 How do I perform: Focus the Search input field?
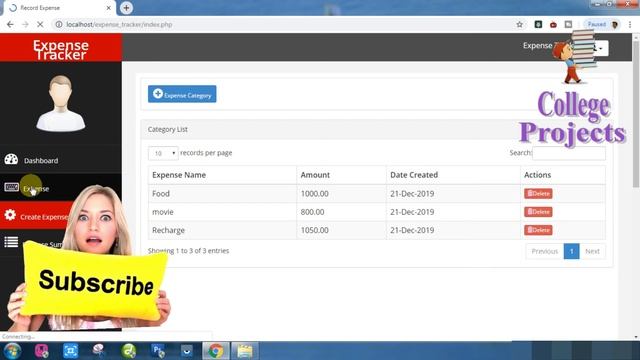tap(569, 153)
